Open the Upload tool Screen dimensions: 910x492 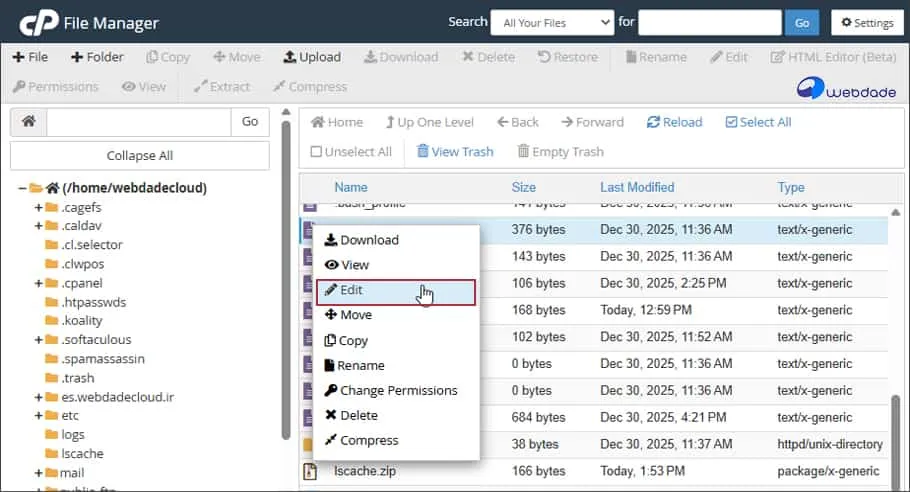(x=312, y=57)
